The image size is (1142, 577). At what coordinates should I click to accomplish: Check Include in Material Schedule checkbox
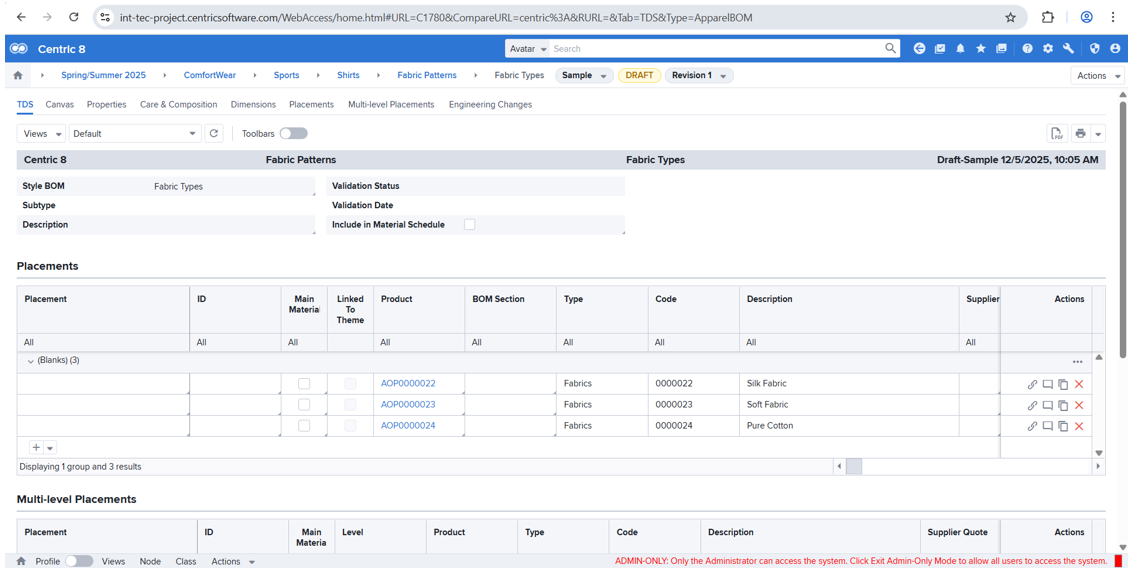470,224
